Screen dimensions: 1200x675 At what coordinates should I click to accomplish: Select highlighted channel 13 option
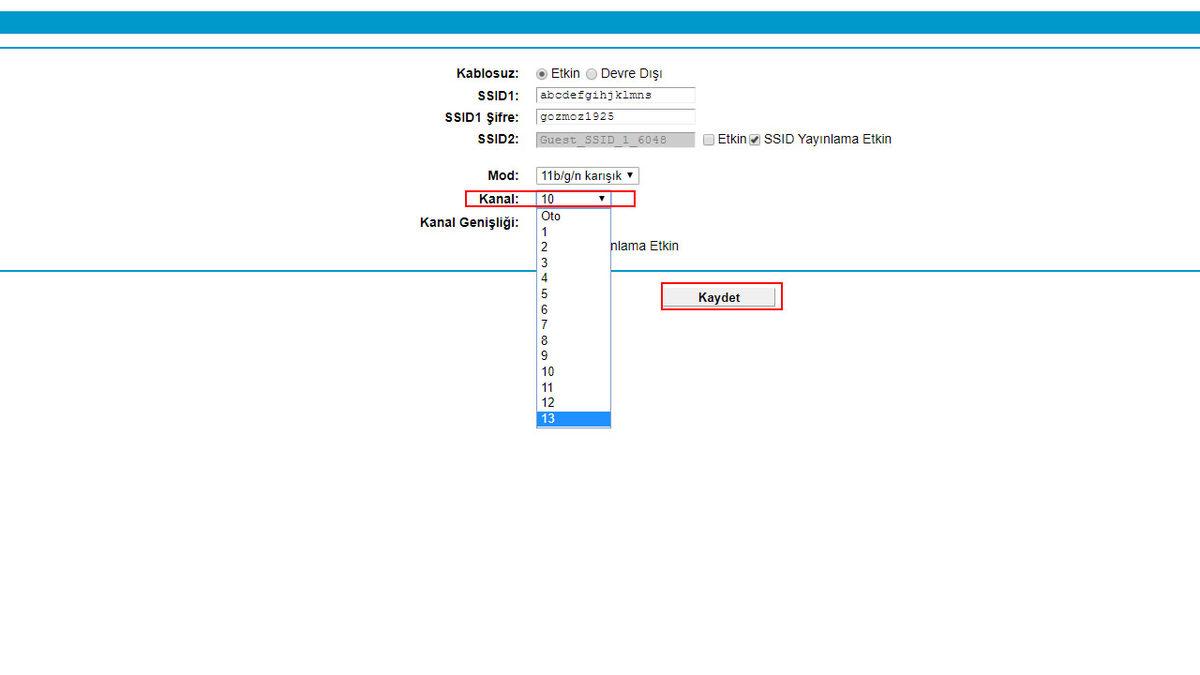(x=572, y=419)
